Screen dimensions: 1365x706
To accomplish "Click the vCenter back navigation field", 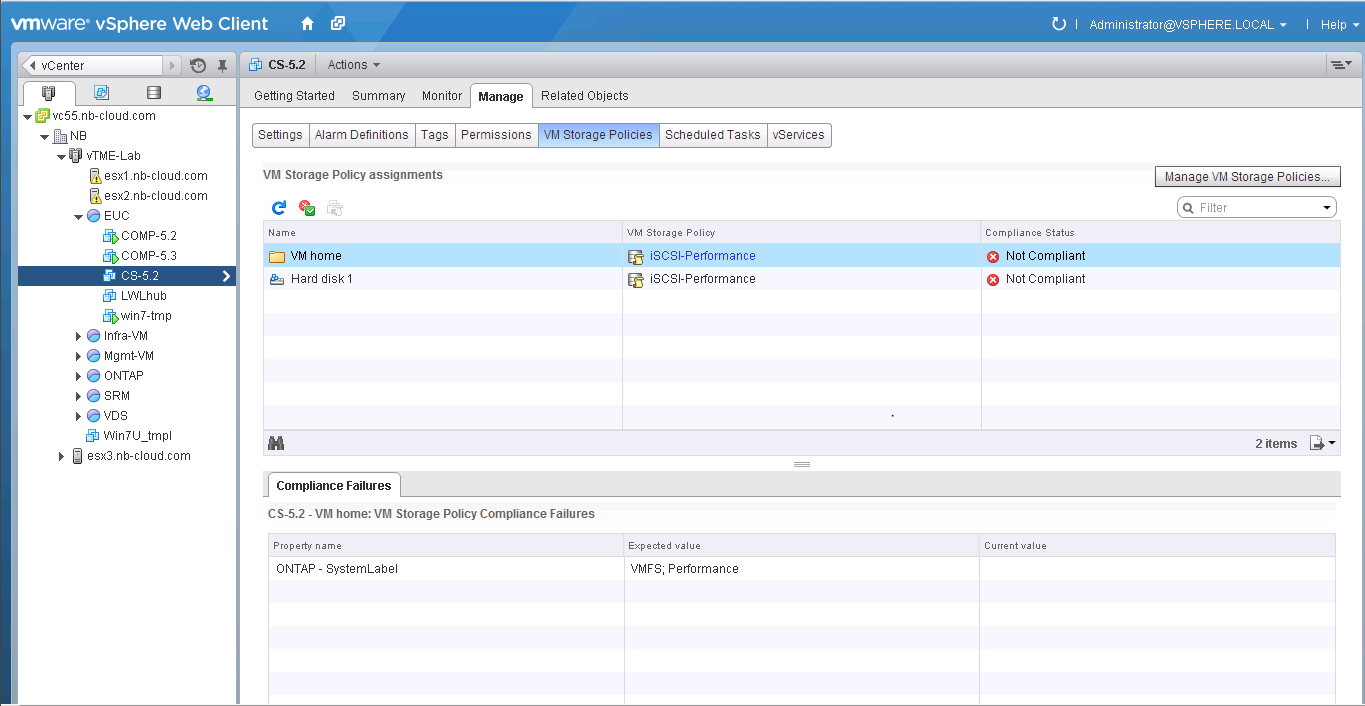I will coord(91,65).
